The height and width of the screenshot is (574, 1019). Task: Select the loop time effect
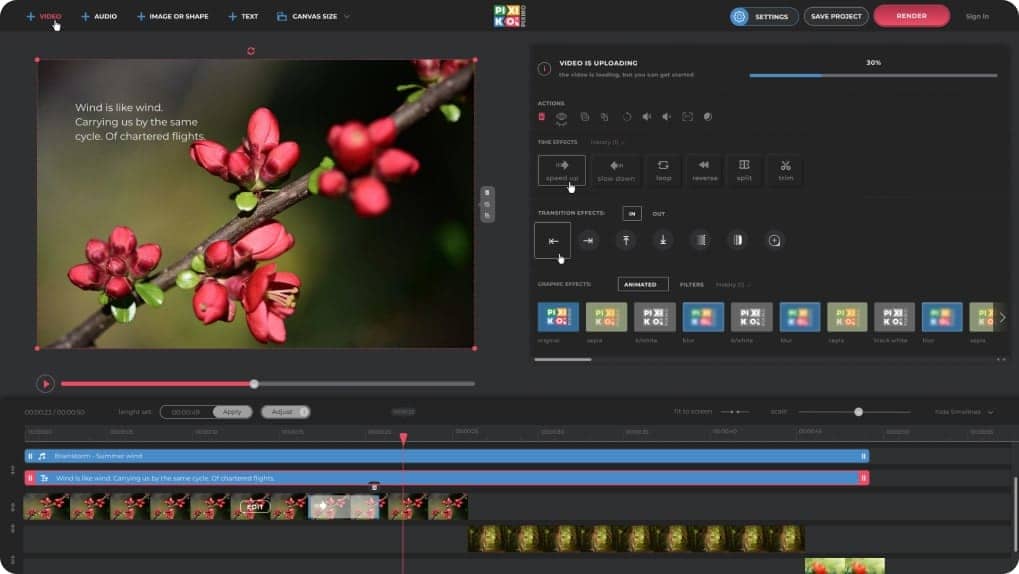(663, 169)
